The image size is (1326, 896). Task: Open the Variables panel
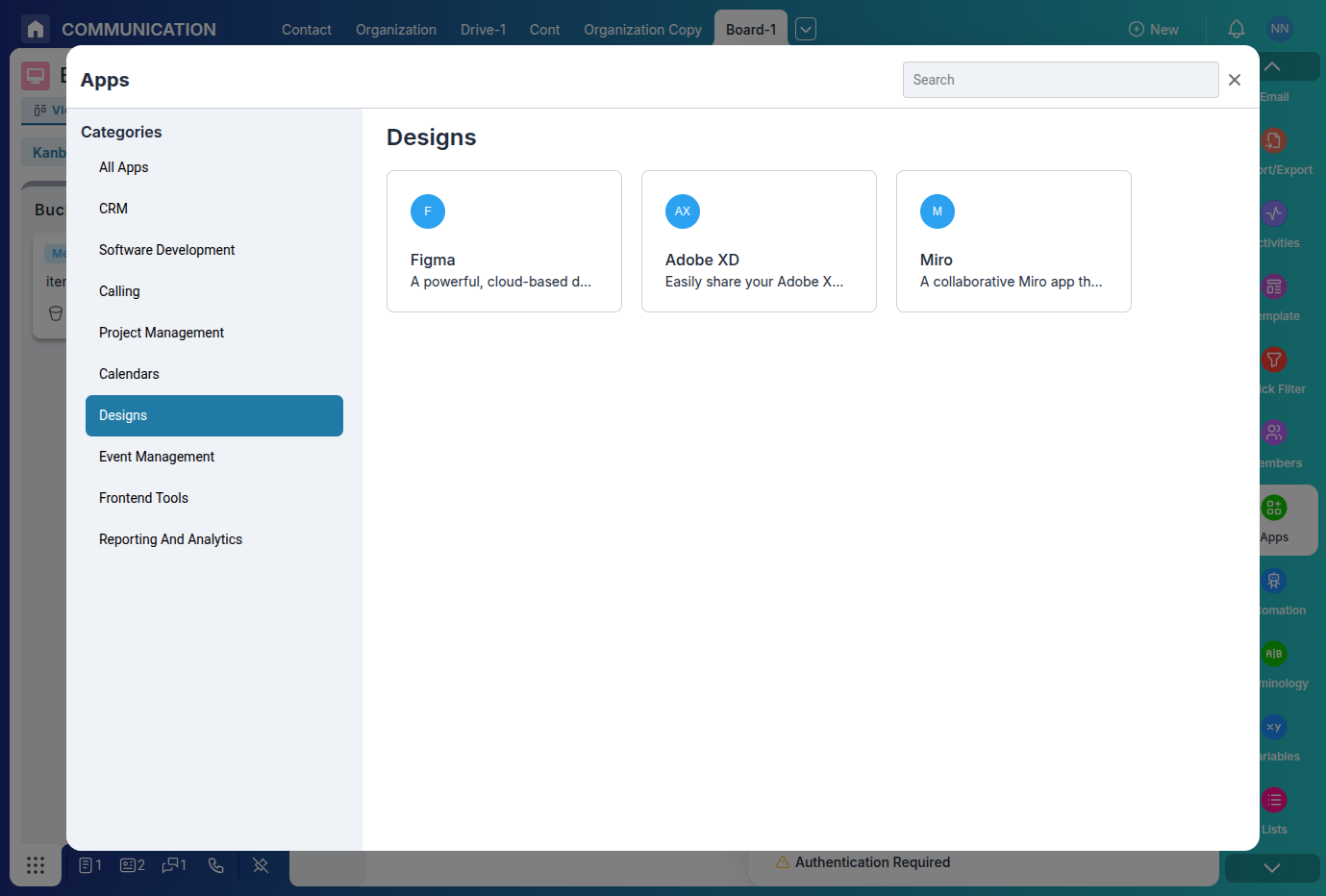1273,727
